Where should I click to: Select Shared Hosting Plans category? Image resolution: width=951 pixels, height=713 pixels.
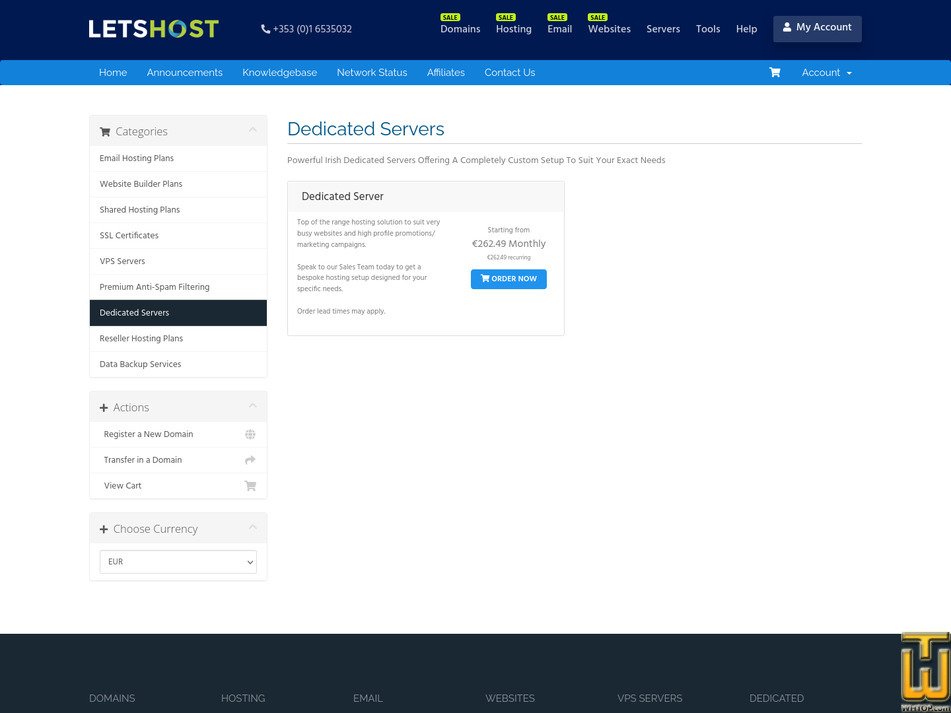click(178, 210)
